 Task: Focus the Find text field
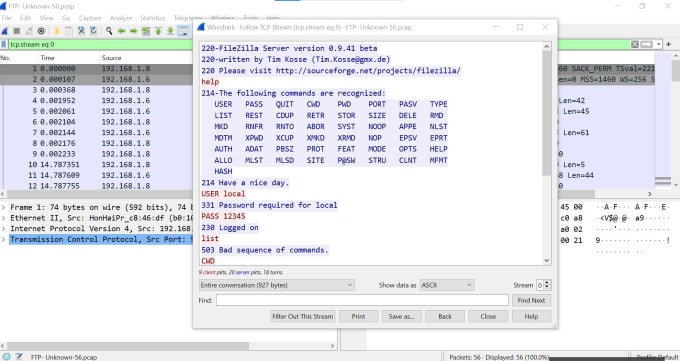362,300
